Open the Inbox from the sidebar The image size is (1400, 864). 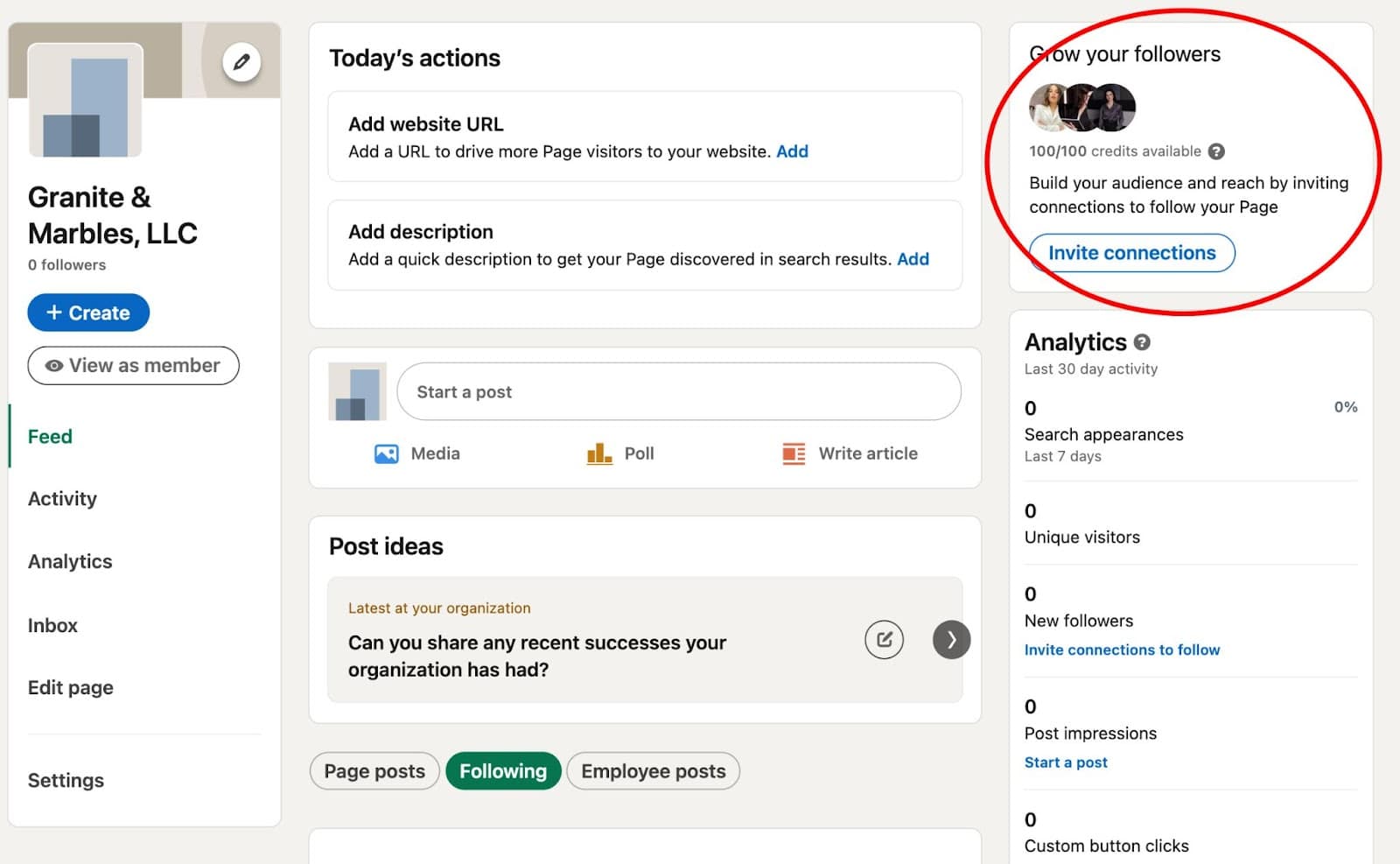tap(52, 625)
